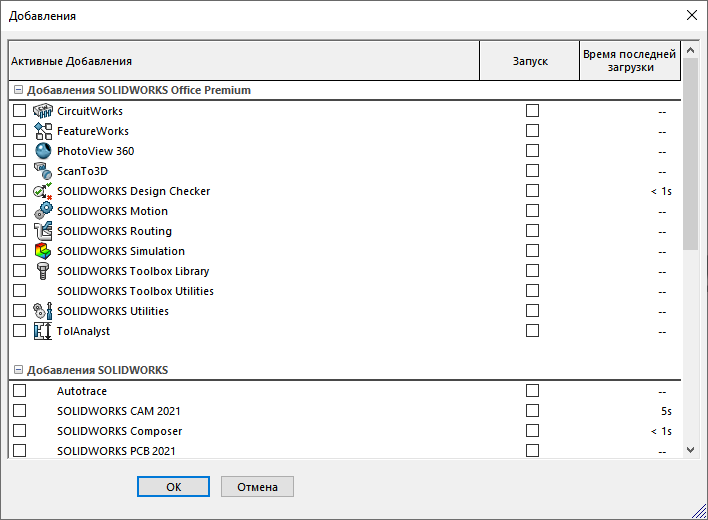Click the Запуск column header

pos(530,61)
